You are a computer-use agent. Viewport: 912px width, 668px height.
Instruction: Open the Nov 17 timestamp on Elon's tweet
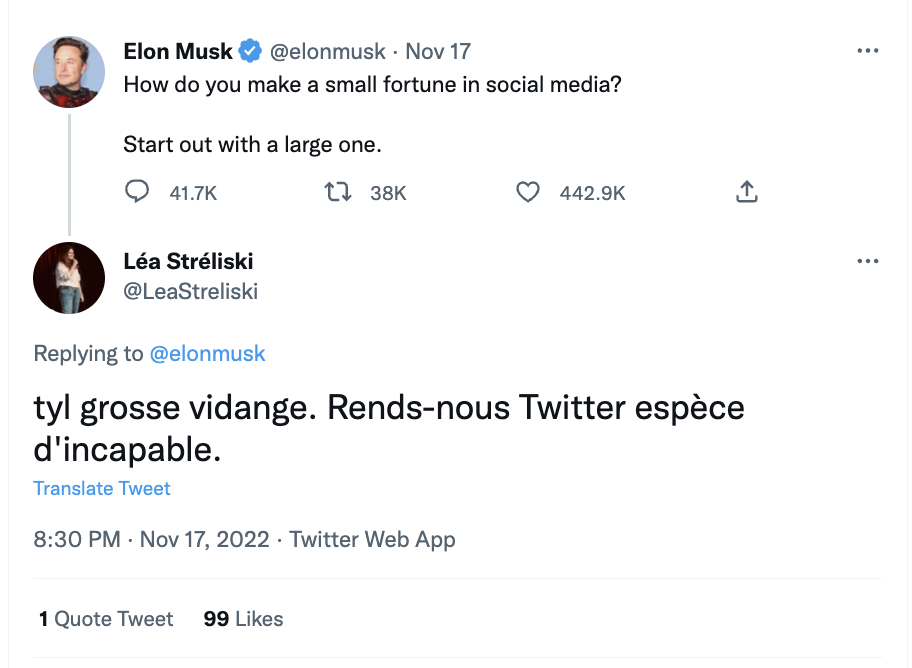click(x=438, y=51)
